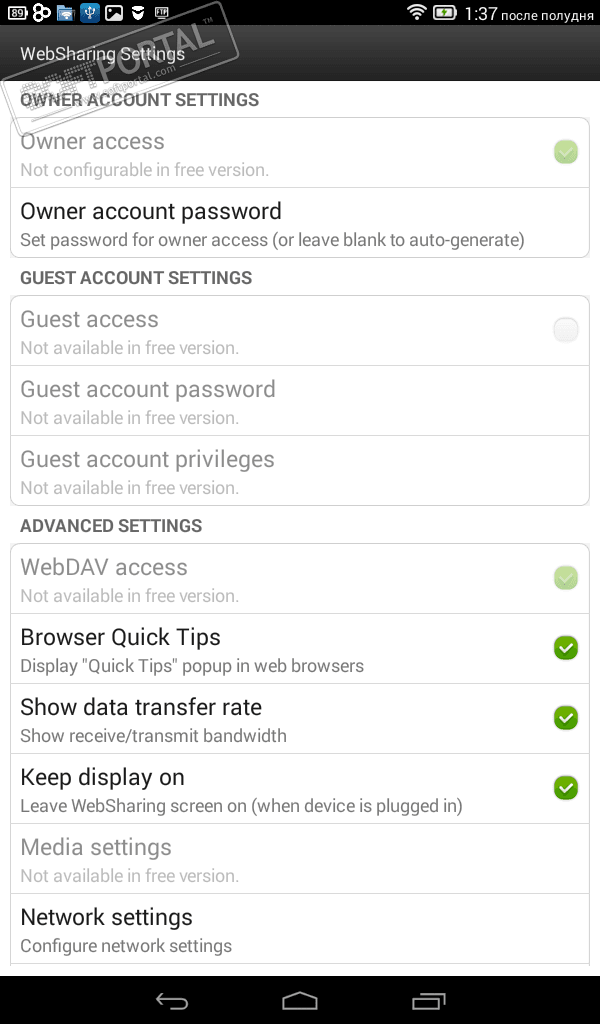
Task: Open Owner account password setting
Action: [300, 223]
